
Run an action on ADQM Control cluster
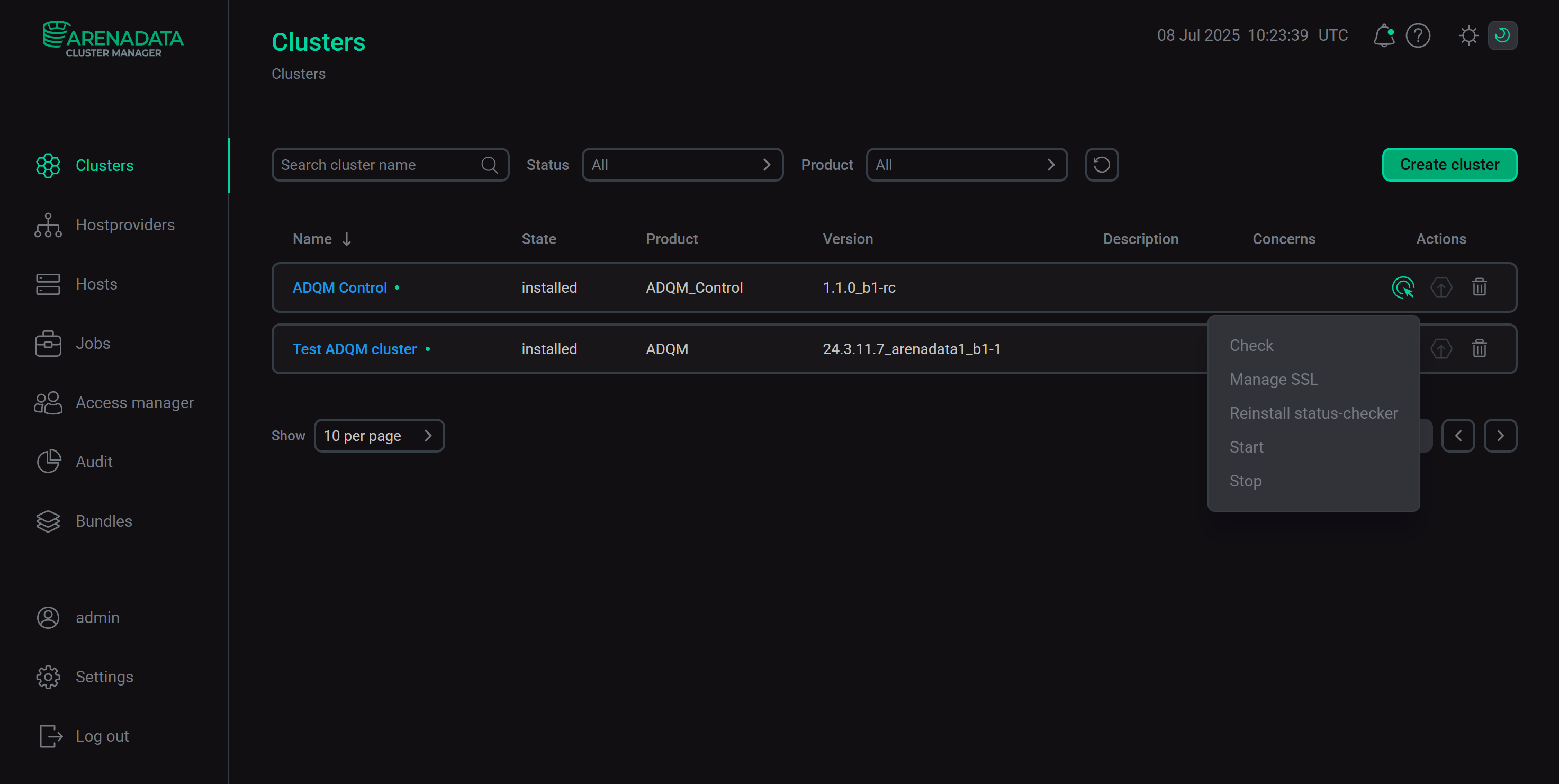coord(1403,287)
